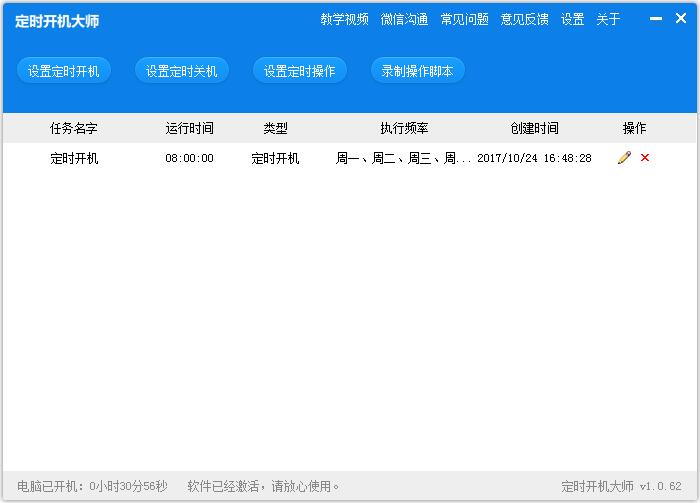Click the 类型 column header
Viewport: 700px width, 503px height.
(275, 129)
